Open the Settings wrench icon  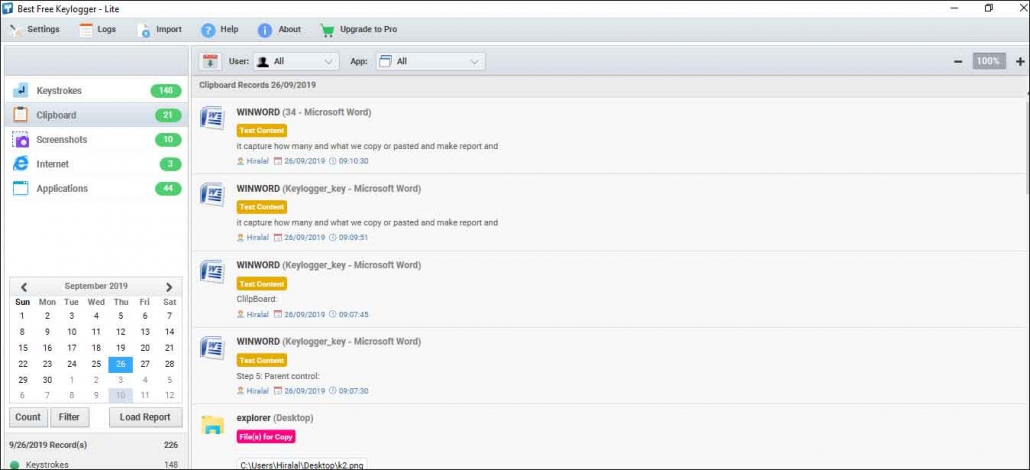coord(15,30)
